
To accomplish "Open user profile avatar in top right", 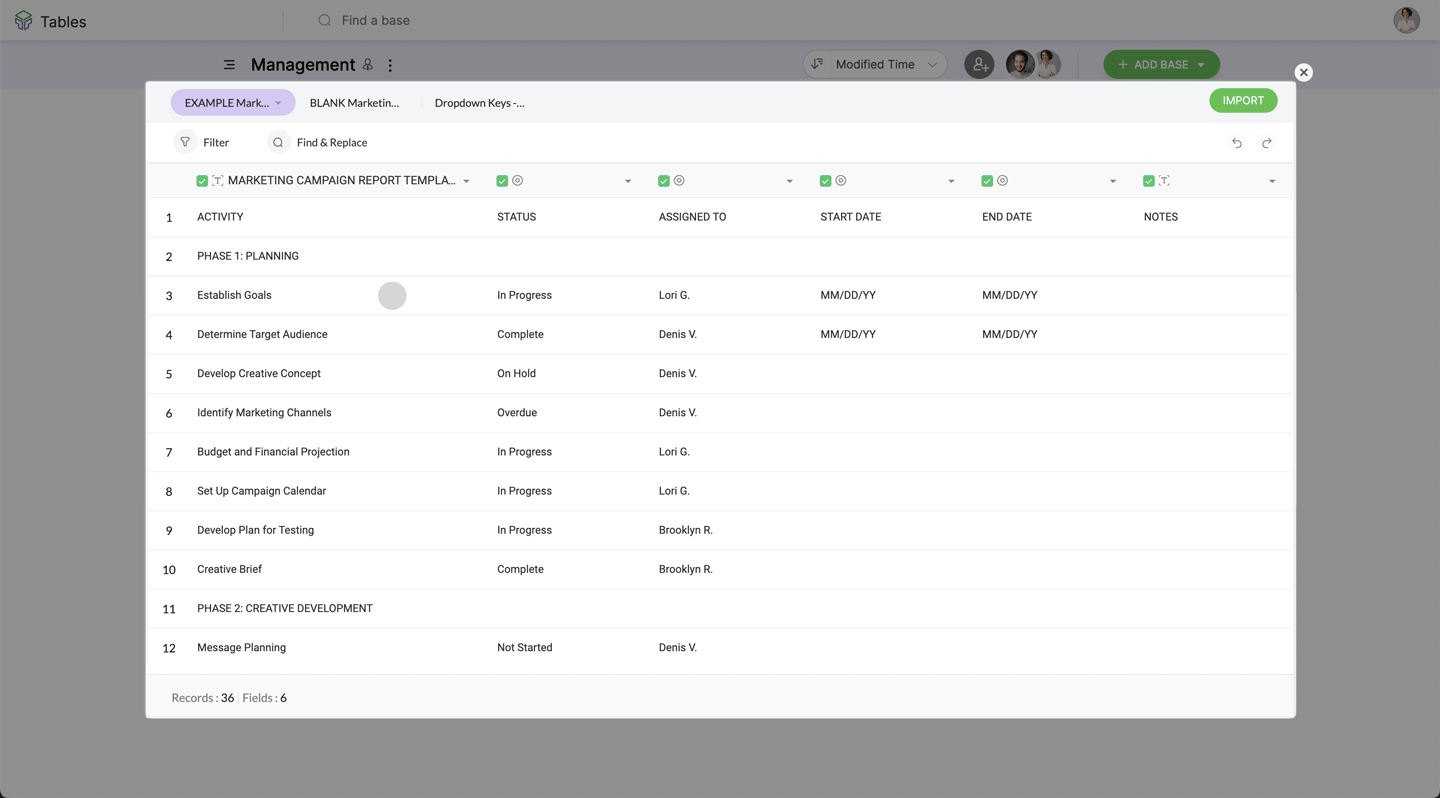I will (x=1406, y=20).
